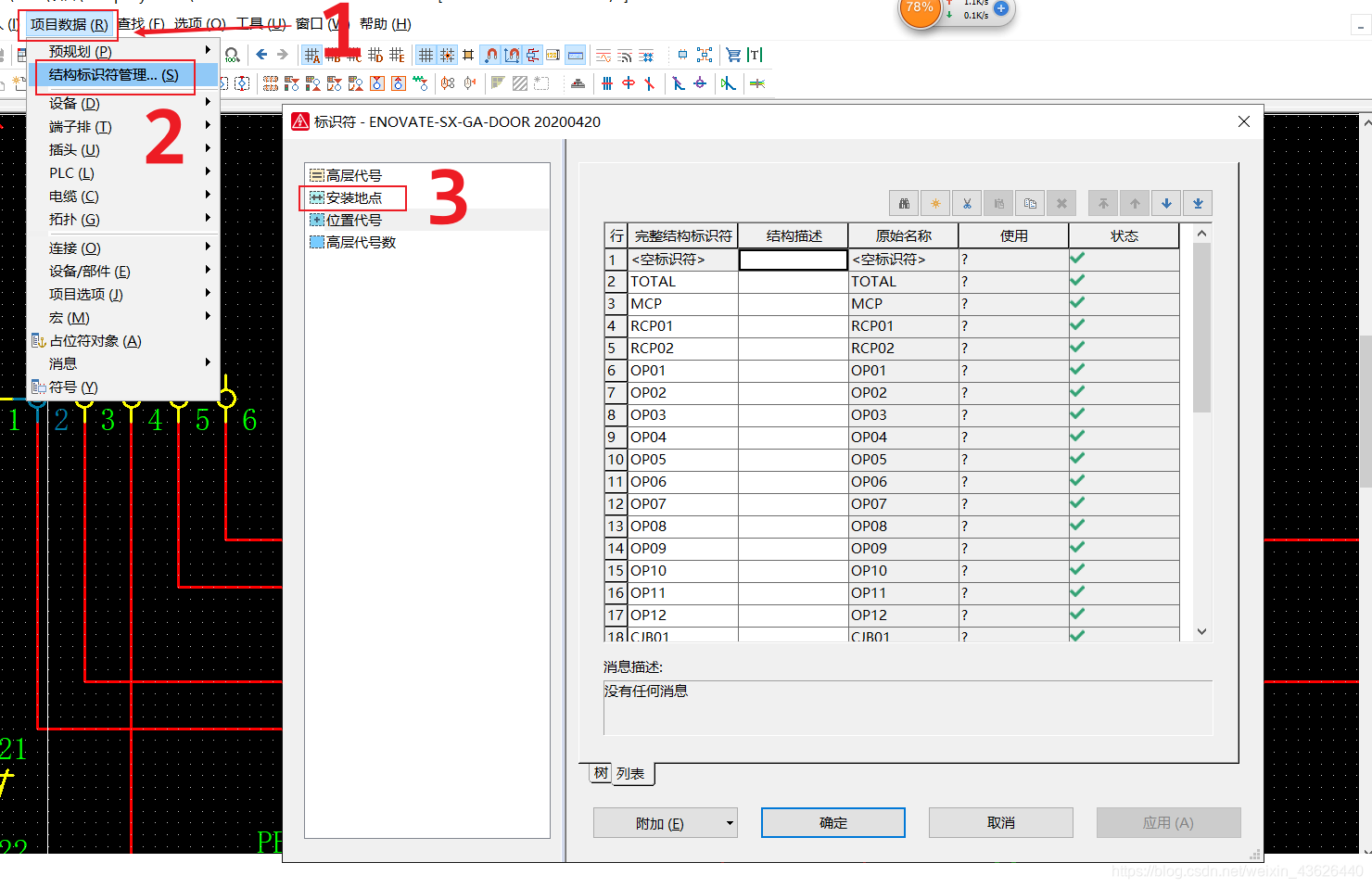Open the 项目数据 (R) menu
This screenshot has height=888, width=1372.
point(69,24)
